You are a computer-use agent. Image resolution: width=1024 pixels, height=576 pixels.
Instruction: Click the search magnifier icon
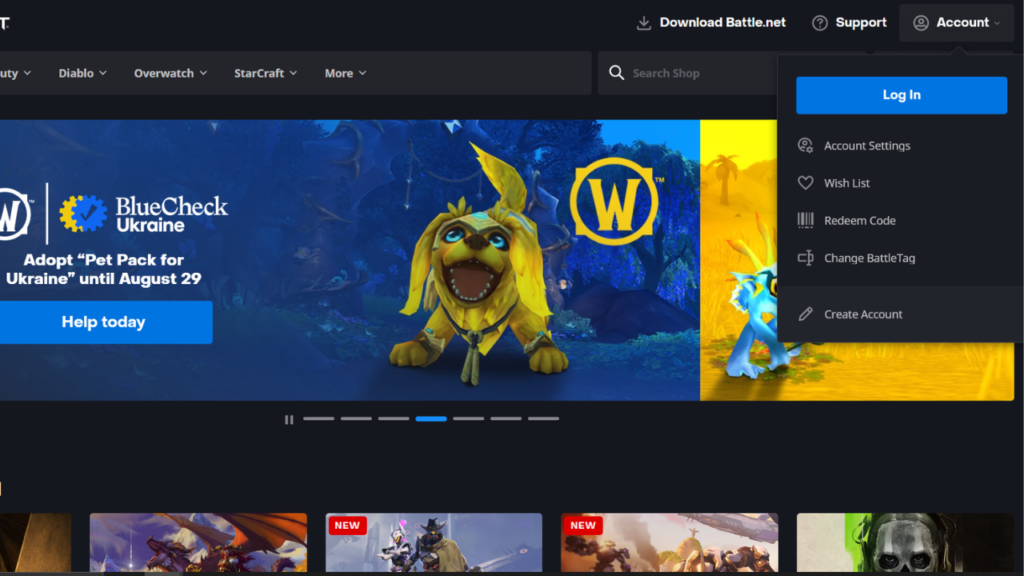point(616,72)
